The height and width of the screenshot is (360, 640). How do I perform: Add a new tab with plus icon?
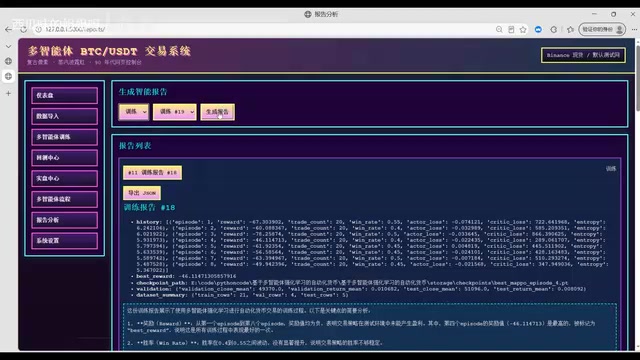click(x=9, y=93)
